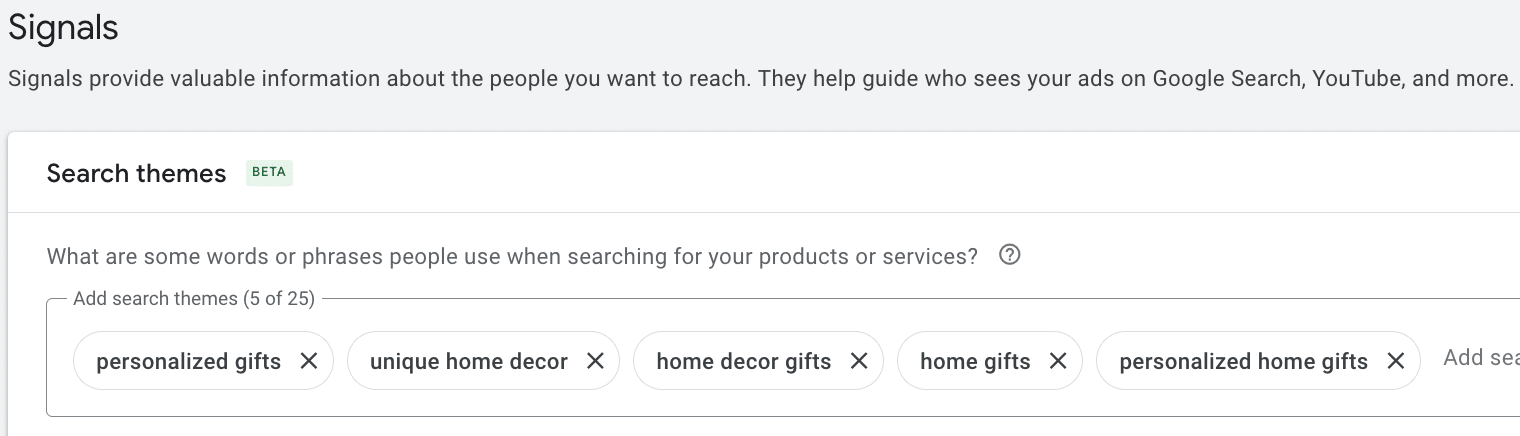
Task: Open the search themes help tooltip icon
Action: click(1010, 255)
